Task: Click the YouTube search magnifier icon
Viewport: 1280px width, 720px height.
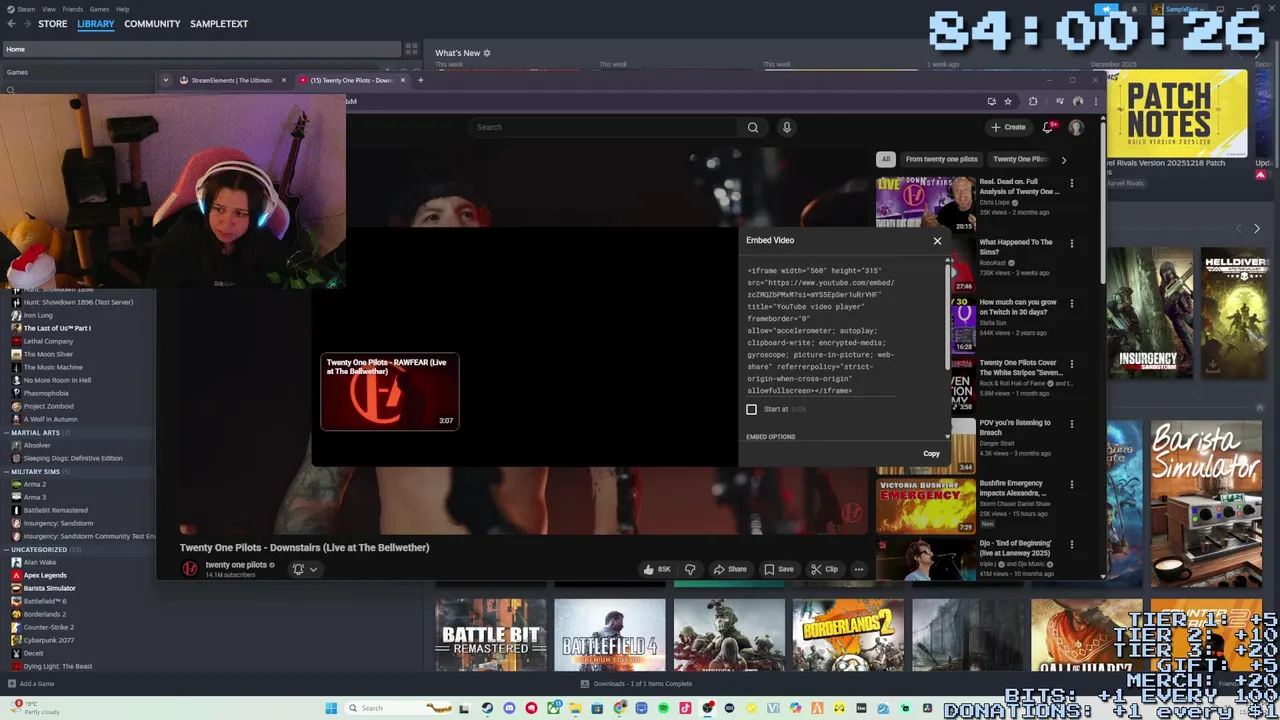Action: (x=753, y=127)
